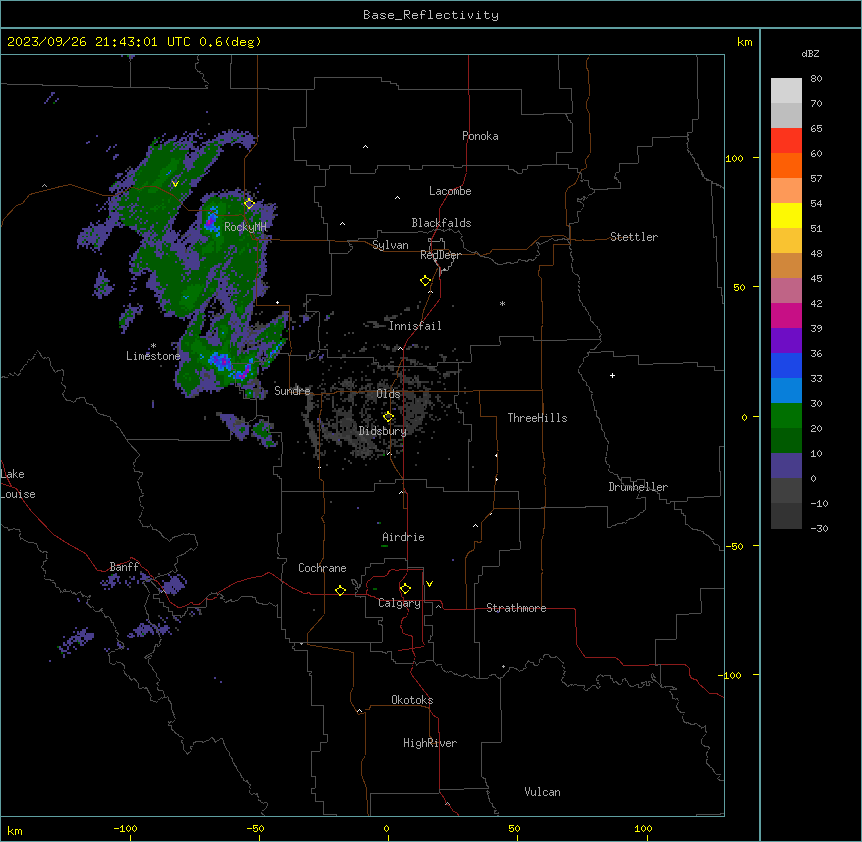Click the Base_Reflectivity title
862x842 pixels.
click(431, 15)
